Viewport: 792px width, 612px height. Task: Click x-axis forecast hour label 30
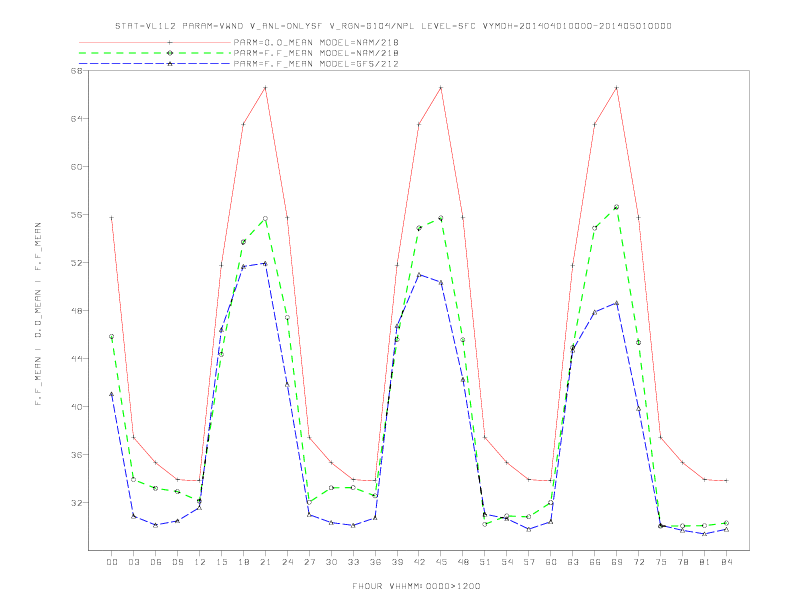[x=331, y=562]
